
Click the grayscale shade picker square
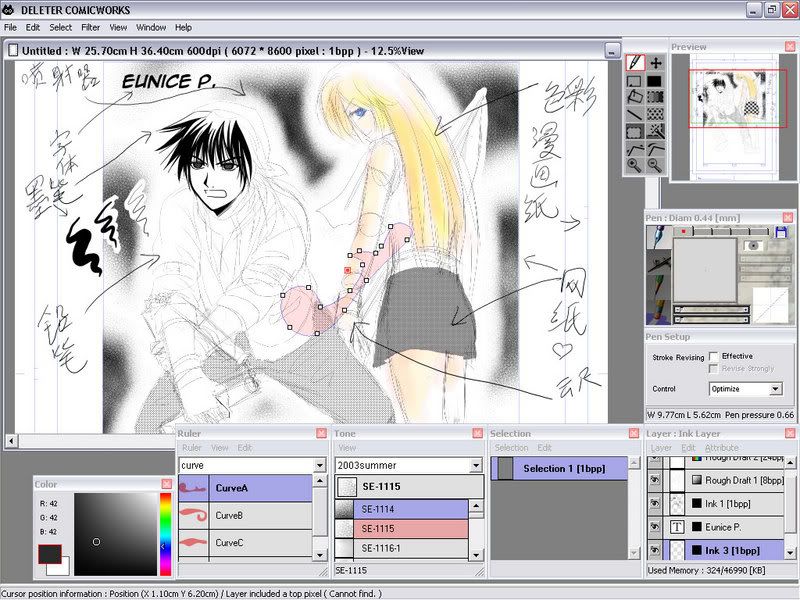coord(116,534)
